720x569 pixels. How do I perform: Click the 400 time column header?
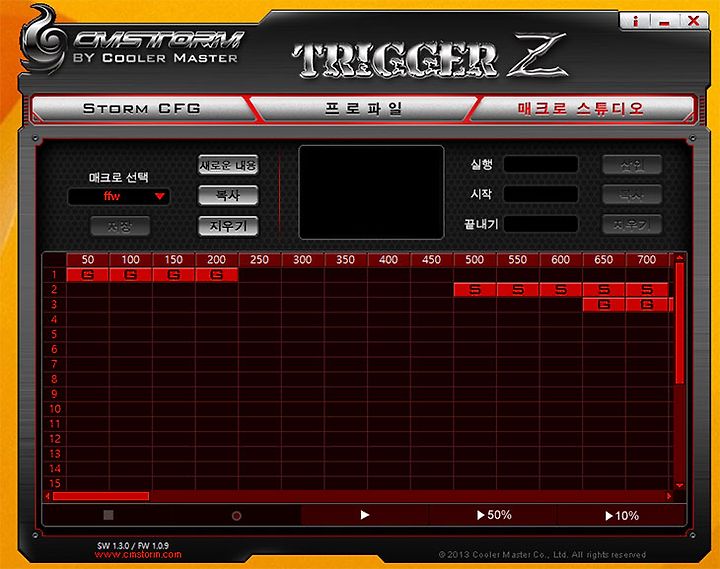point(388,259)
